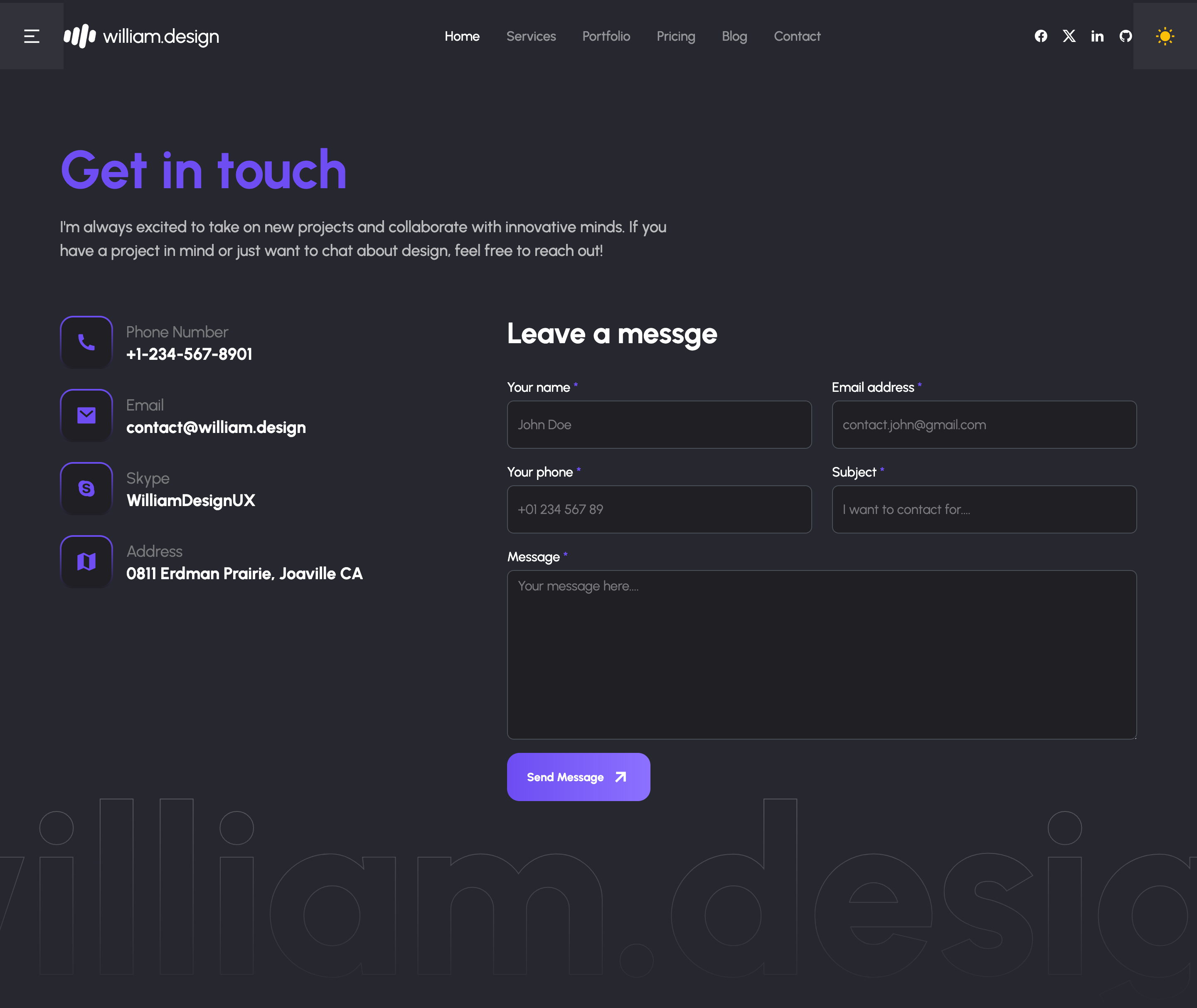Navigate to the Pricing page
The image size is (1197, 1008).
676,36
